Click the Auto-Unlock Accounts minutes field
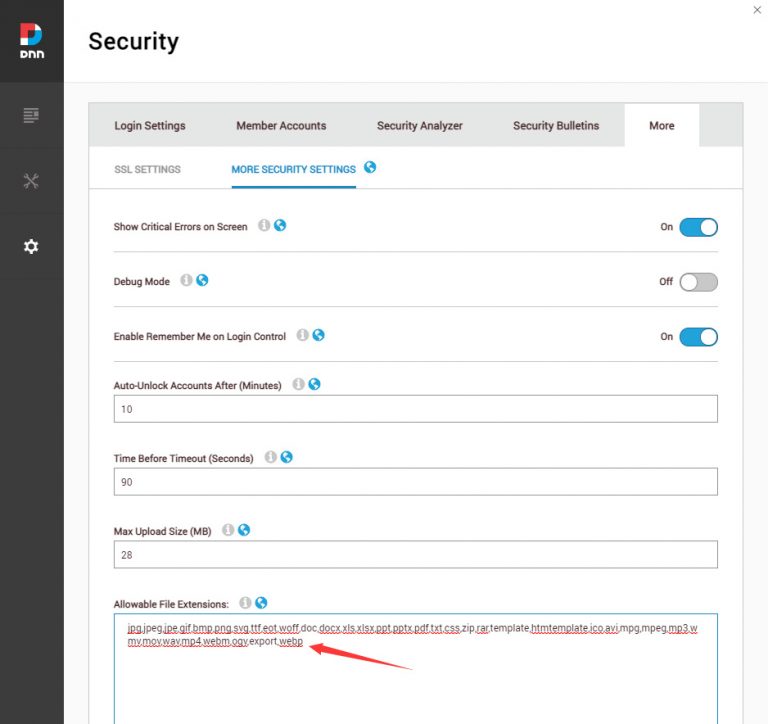Image resolution: width=768 pixels, height=724 pixels. tap(416, 409)
